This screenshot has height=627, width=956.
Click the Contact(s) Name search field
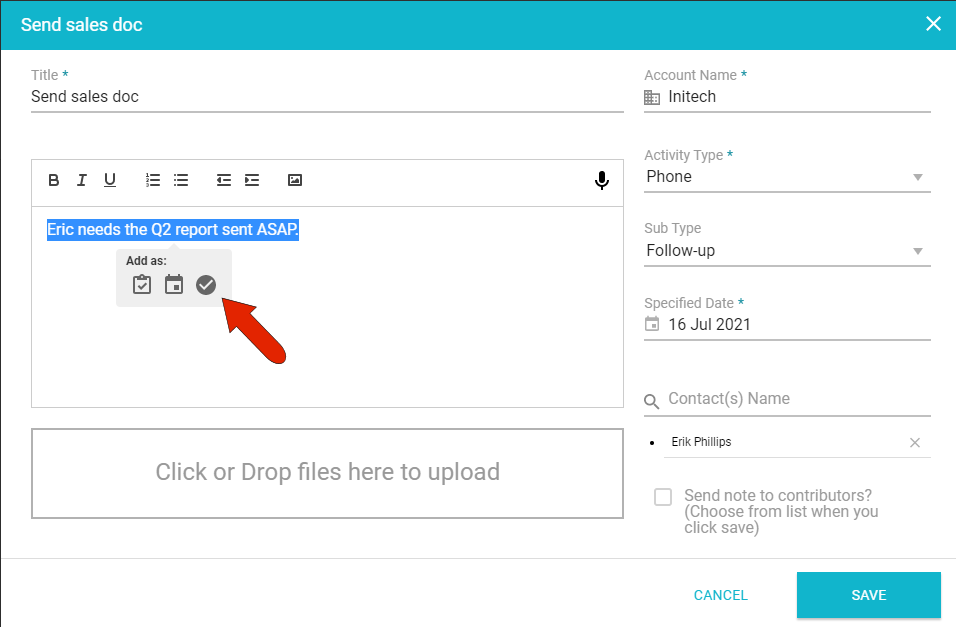797,399
